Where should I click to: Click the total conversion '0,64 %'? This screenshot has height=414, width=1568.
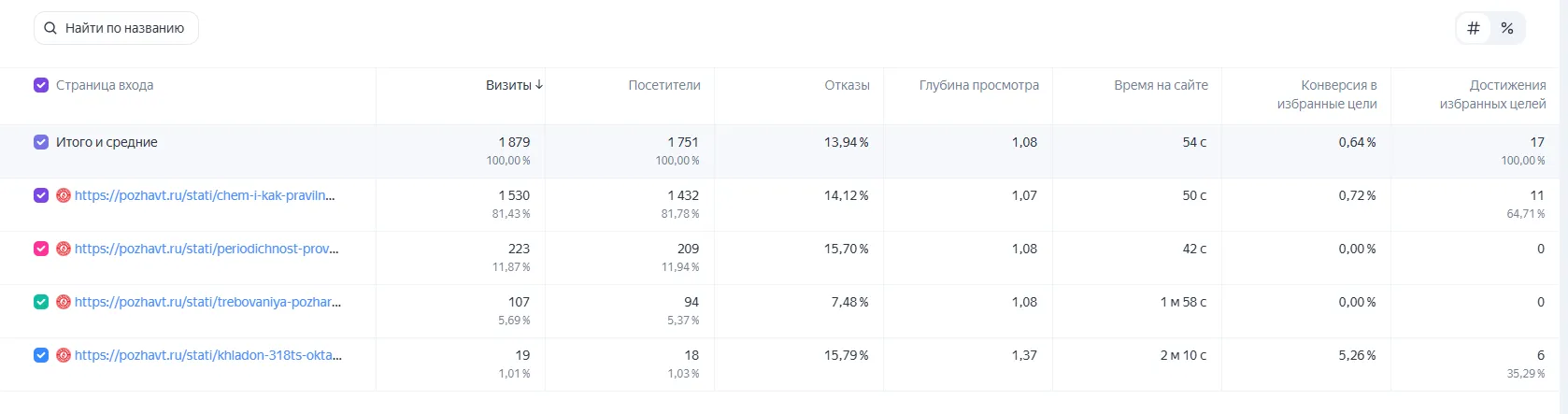point(1357,142)
